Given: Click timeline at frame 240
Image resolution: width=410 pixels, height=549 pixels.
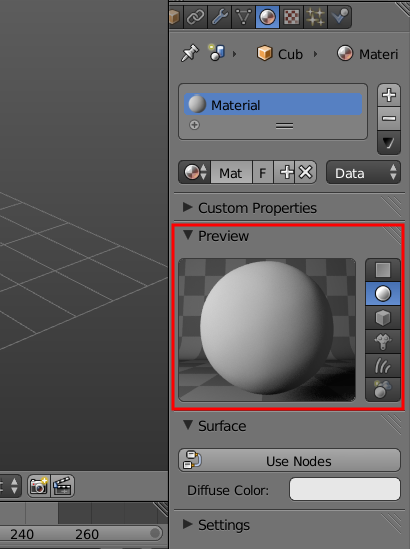Looking at the screenshot, I should click(x=22, y=534).
